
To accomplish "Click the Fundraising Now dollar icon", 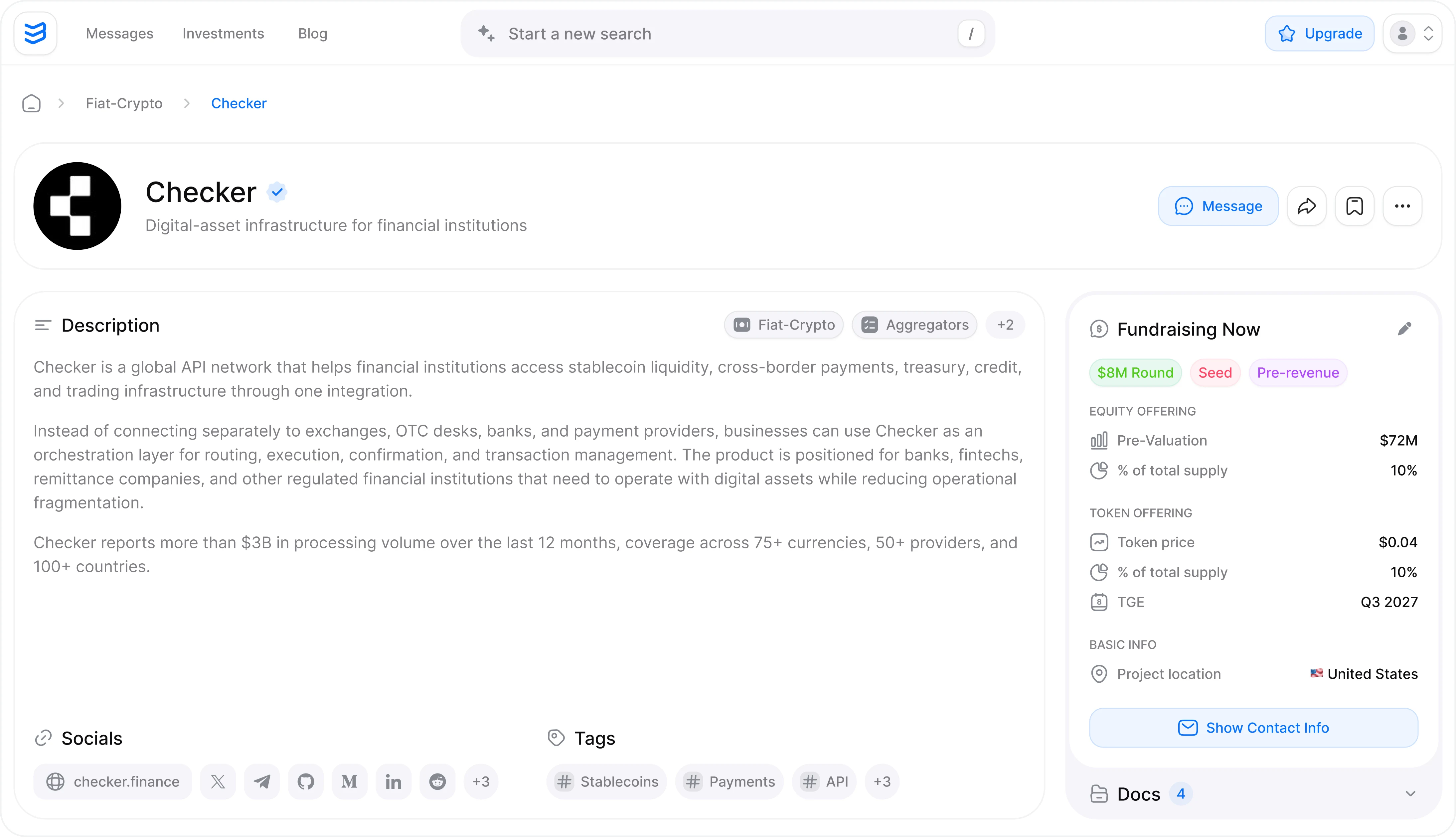I will click(1099, 330).
